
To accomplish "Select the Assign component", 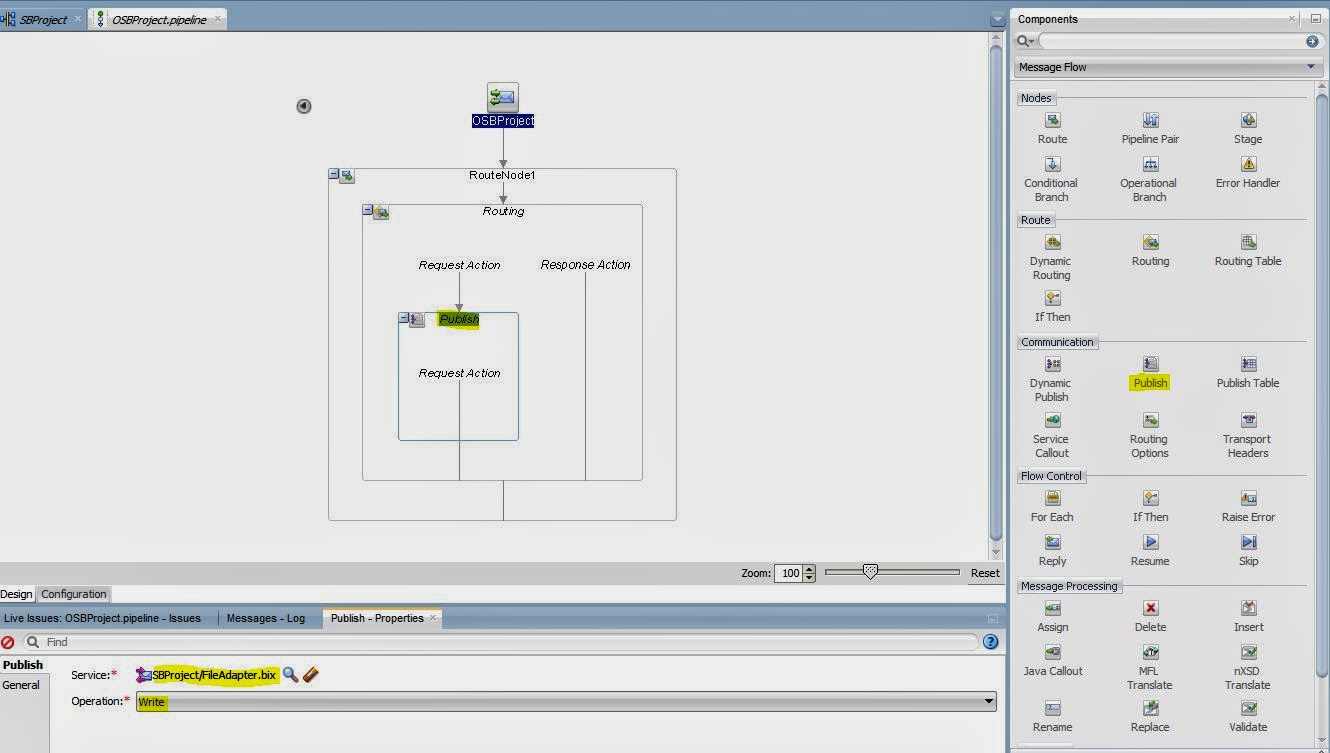I will coord(1052,616).
